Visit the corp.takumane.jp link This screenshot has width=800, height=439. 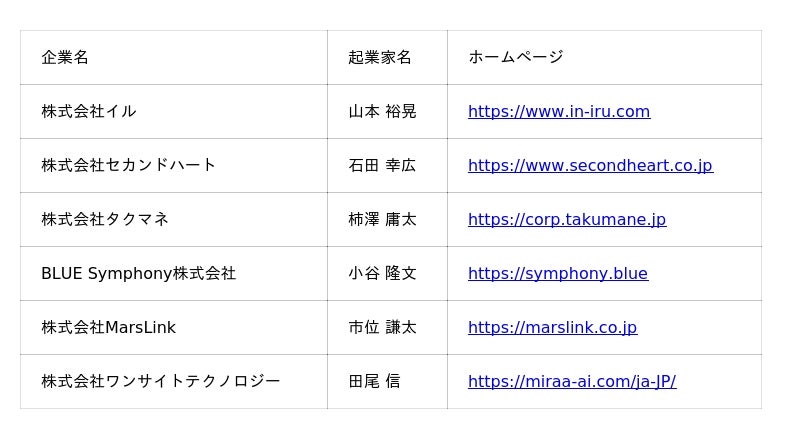click(567, 220)
